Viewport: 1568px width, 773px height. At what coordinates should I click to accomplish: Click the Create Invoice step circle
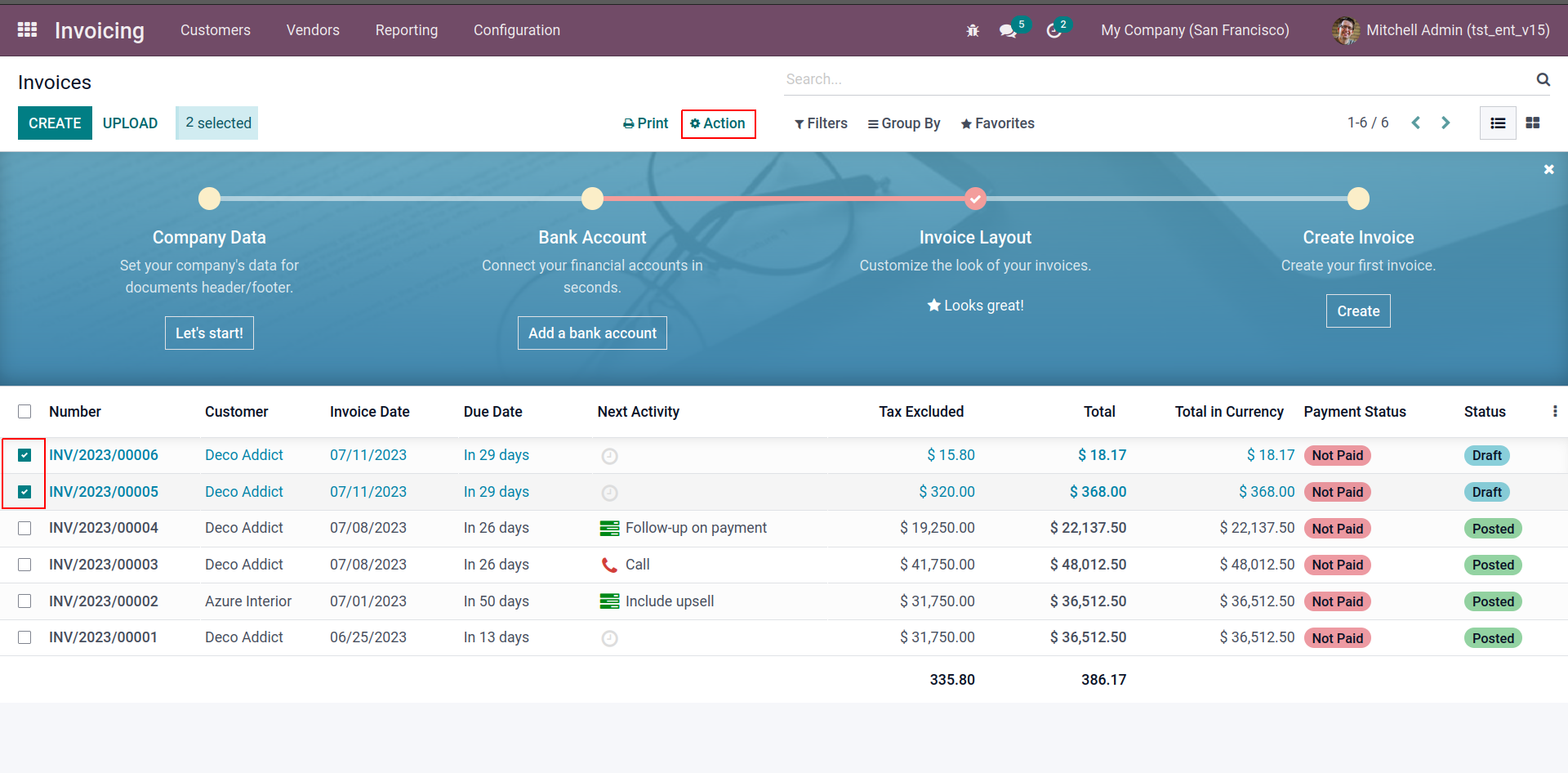point(1358,199)
